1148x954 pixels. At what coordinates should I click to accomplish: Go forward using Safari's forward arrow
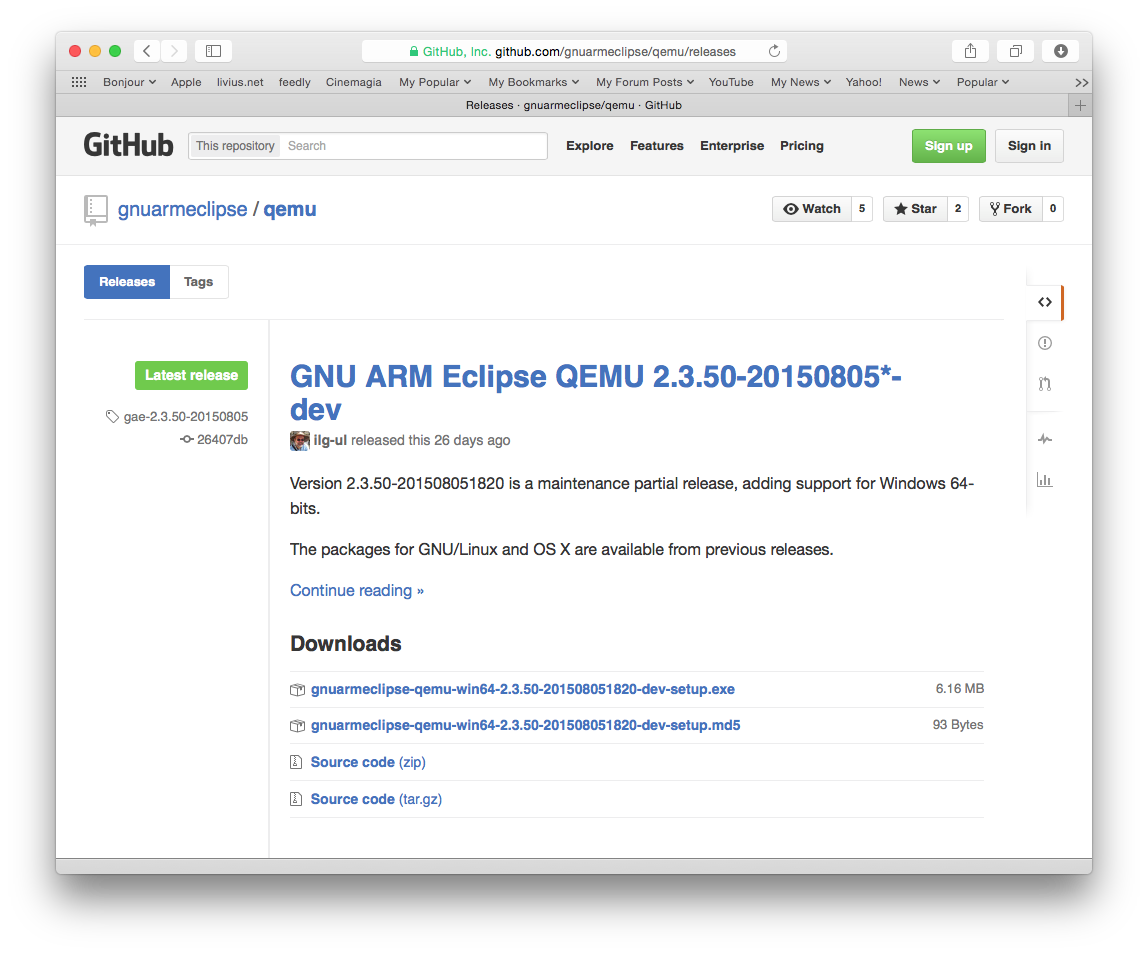point(174,51)
